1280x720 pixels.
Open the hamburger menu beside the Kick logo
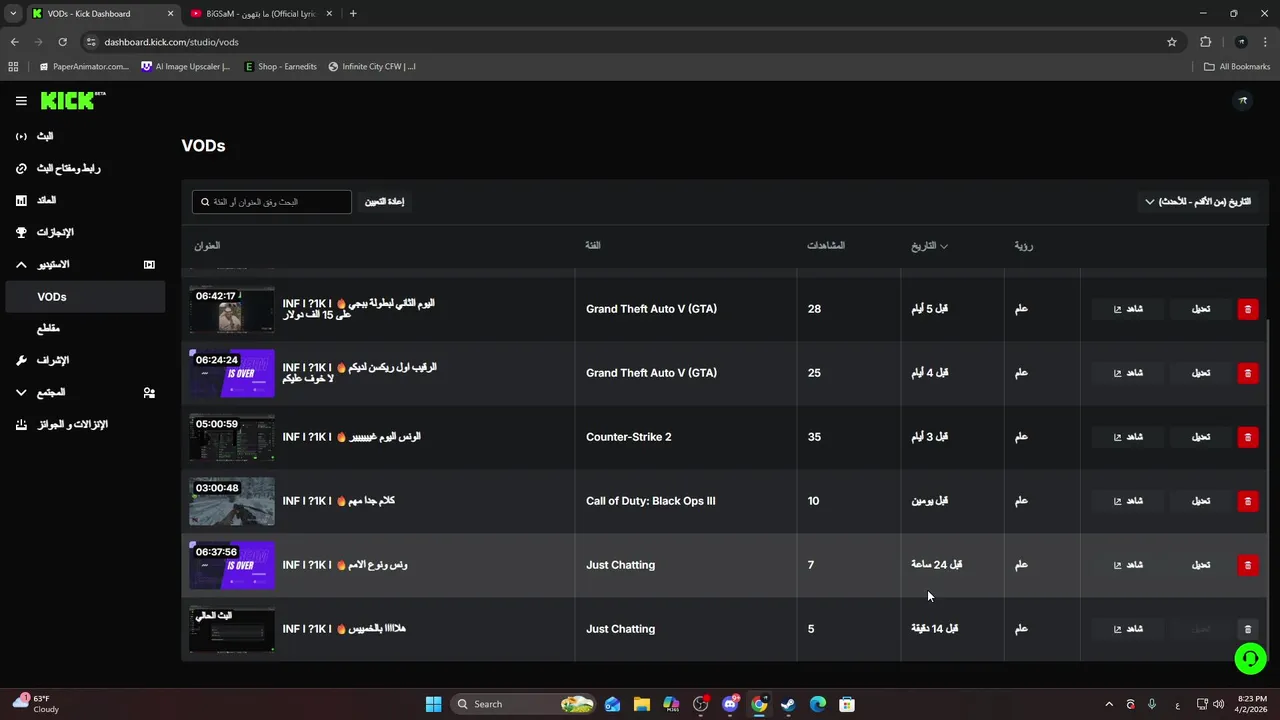21,101
